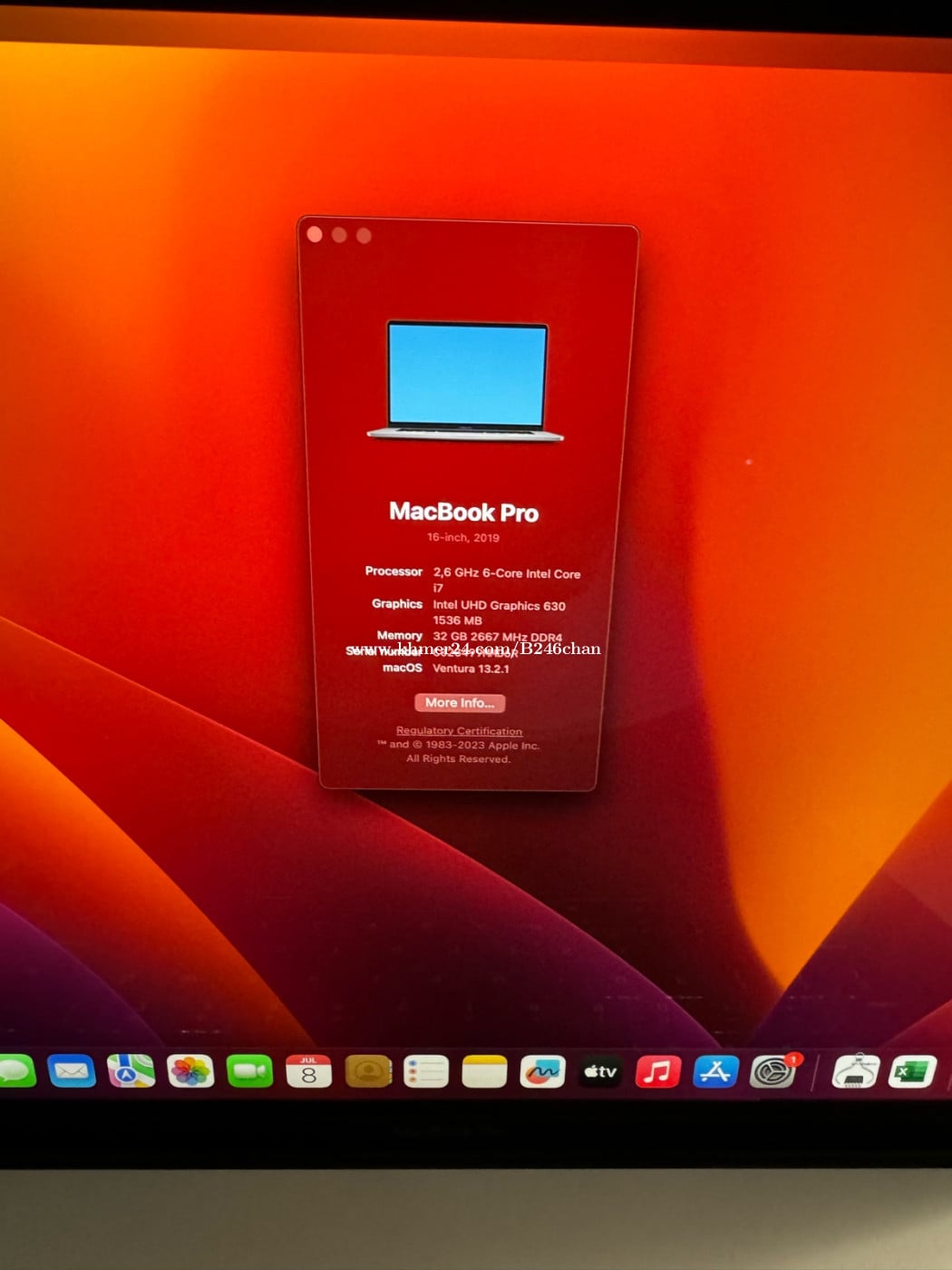Launch Freeform from the dock

[x=542, y=1071]
